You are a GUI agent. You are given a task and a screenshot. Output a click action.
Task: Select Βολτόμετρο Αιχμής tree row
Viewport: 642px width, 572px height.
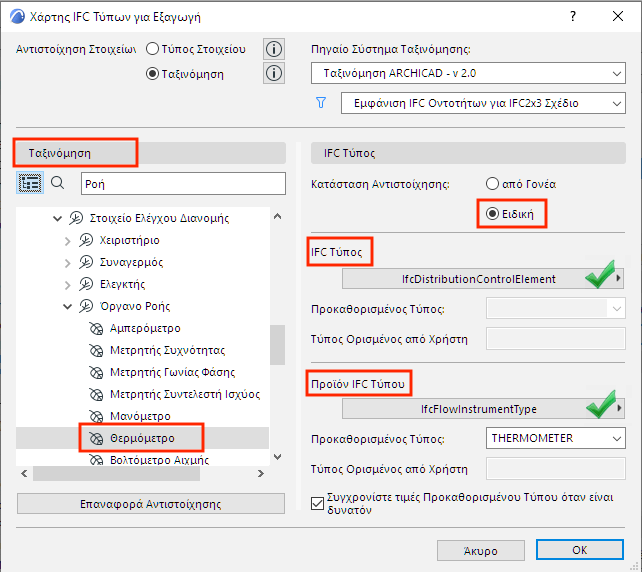coord(142,459)
